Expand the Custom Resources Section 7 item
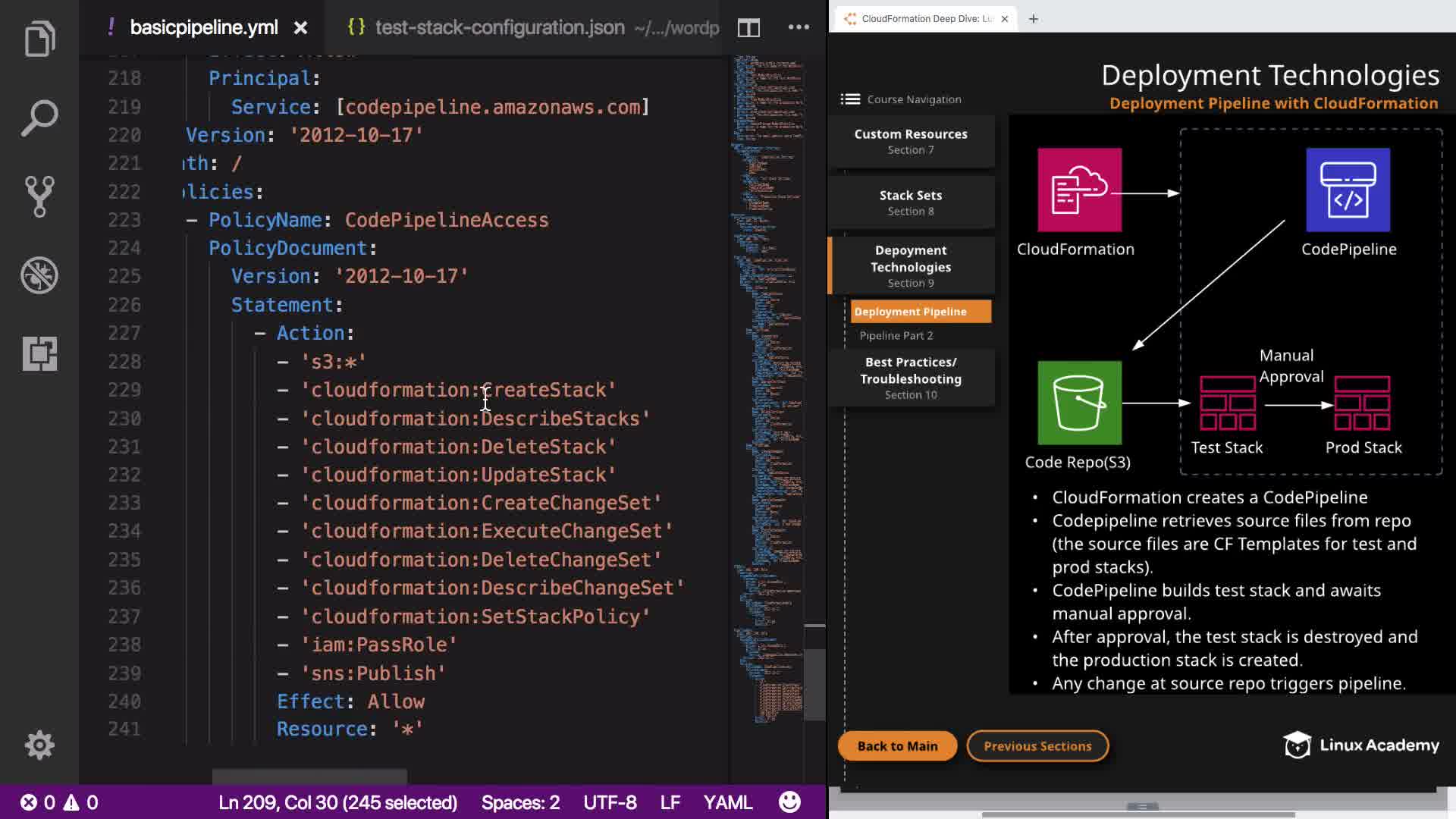The width and height of the screenshot is (1456, 819). [x=911, y=141]
